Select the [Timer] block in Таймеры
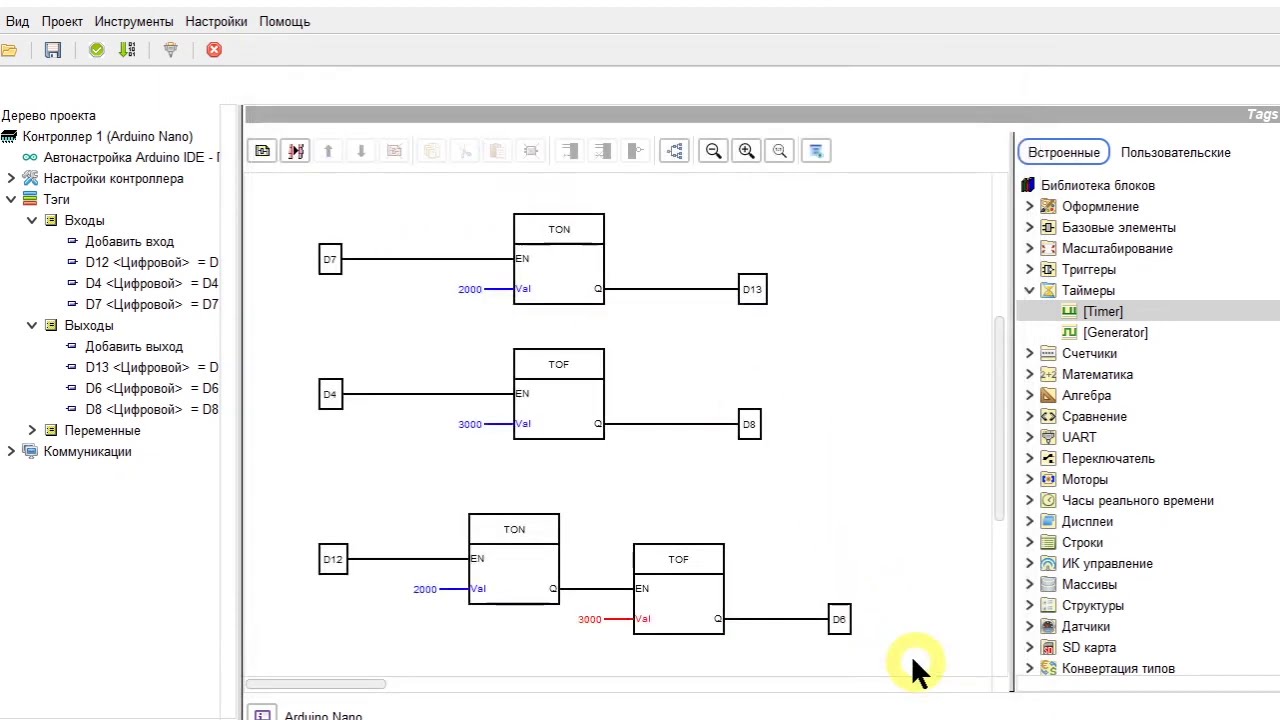This screenshot has width=1280, height=720. 1103,311
